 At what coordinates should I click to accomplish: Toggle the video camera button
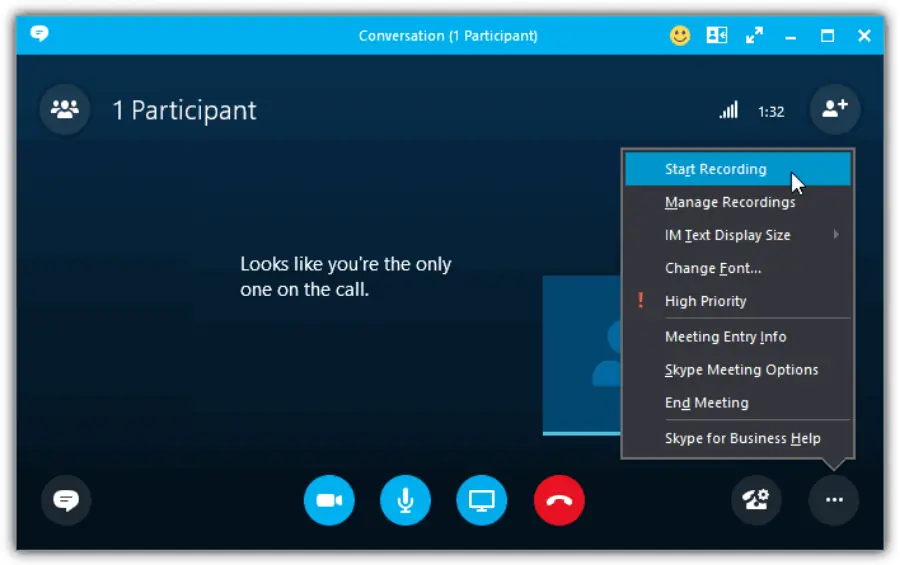point(329,500)
